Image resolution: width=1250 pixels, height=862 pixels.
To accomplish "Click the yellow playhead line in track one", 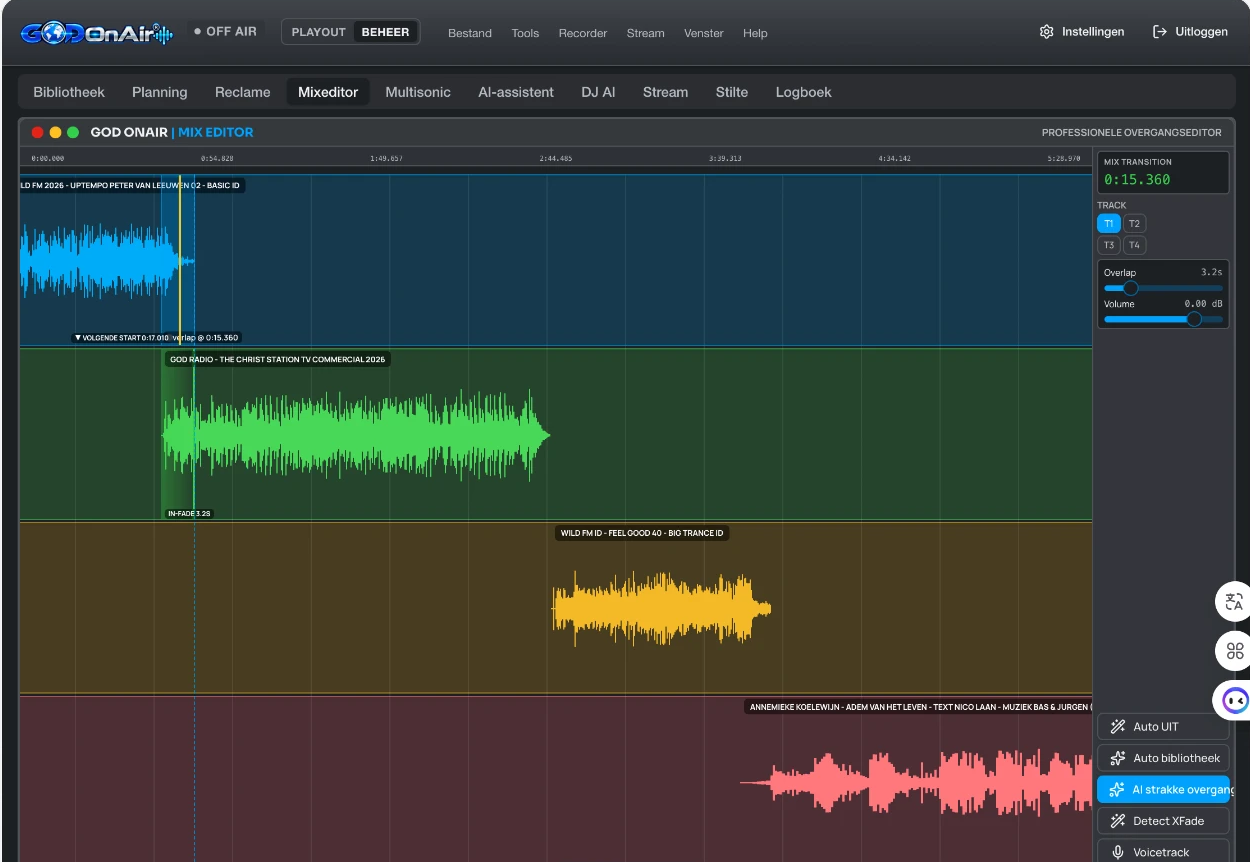I will pyautogui.click(x=180, y=262).
